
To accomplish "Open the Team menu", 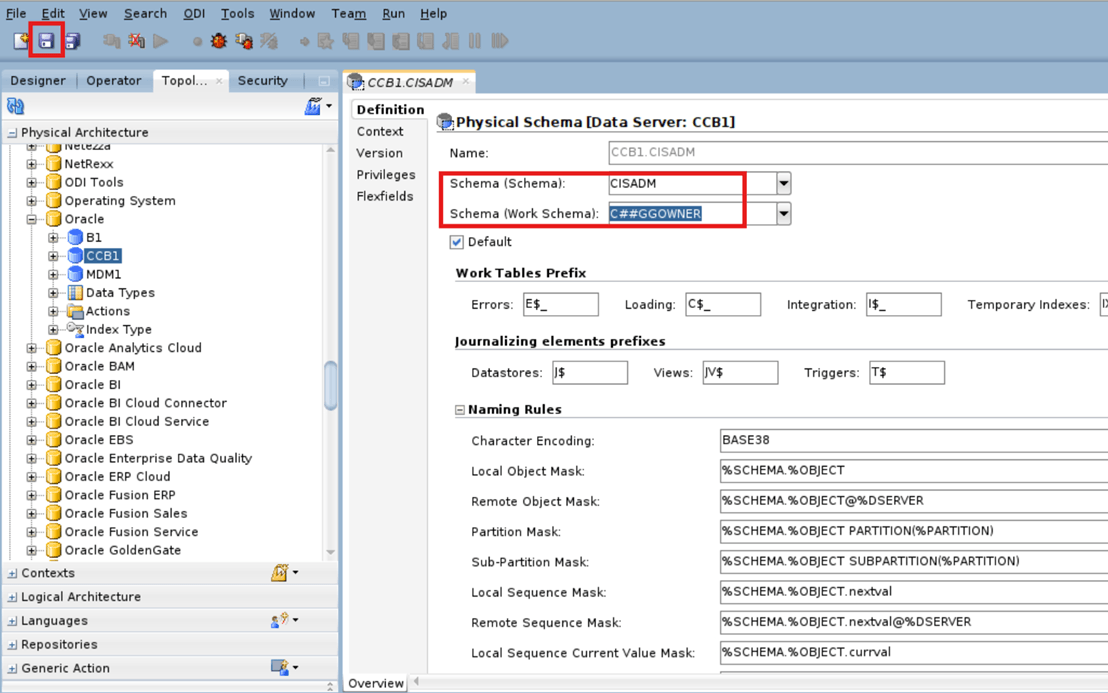I will (348, 13).
